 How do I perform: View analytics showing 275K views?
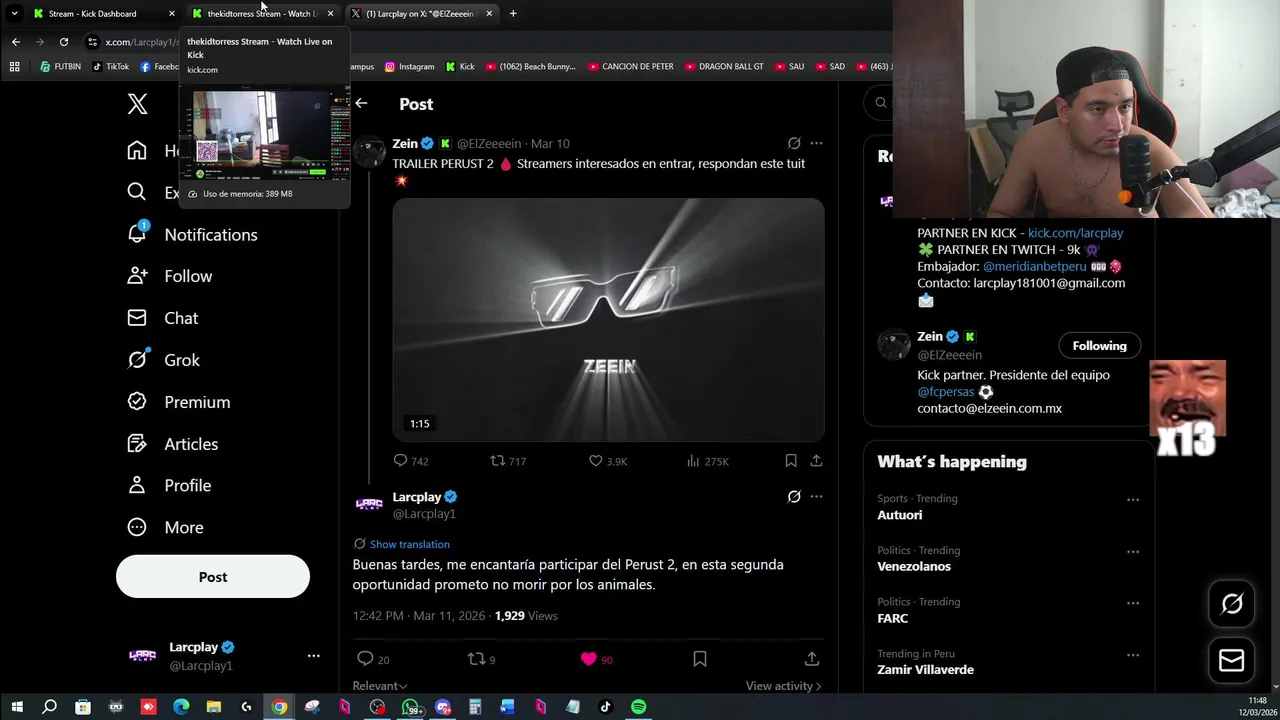tap(707, 461)
